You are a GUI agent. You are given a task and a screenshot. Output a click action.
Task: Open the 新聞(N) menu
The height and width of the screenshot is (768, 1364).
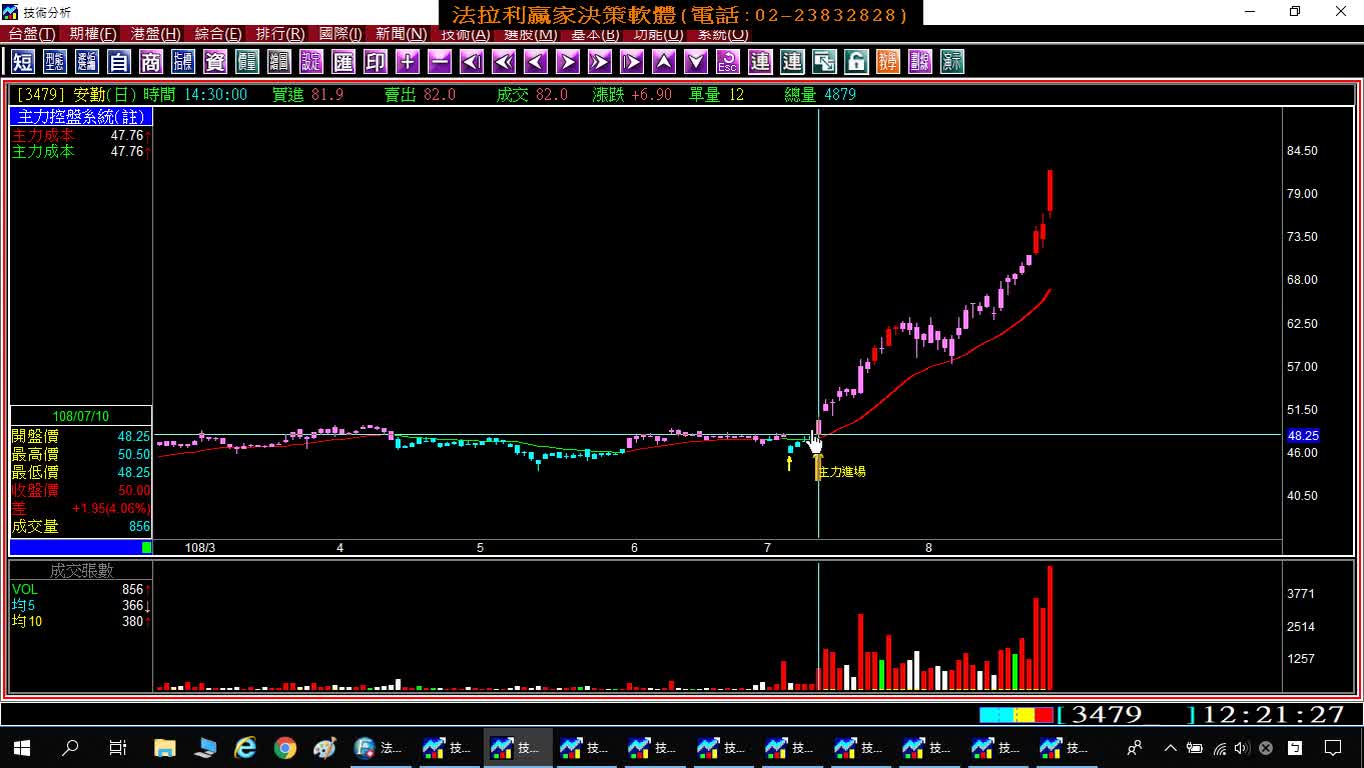pos(401,35)
